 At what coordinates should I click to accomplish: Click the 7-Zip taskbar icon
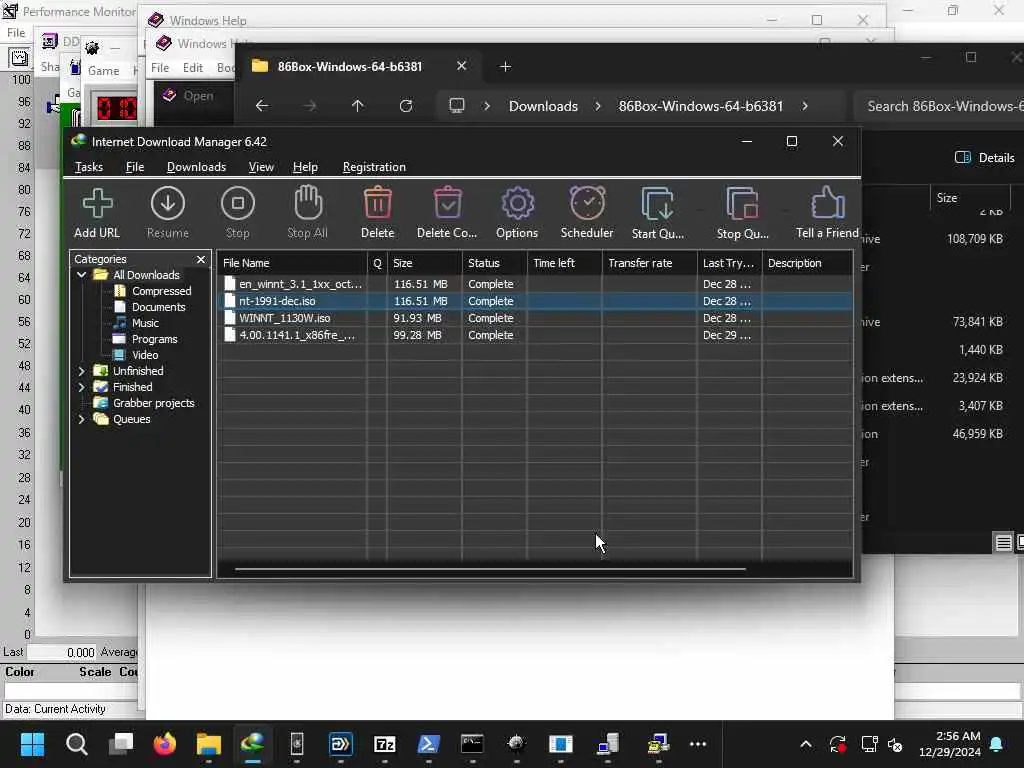coord(385,744)
